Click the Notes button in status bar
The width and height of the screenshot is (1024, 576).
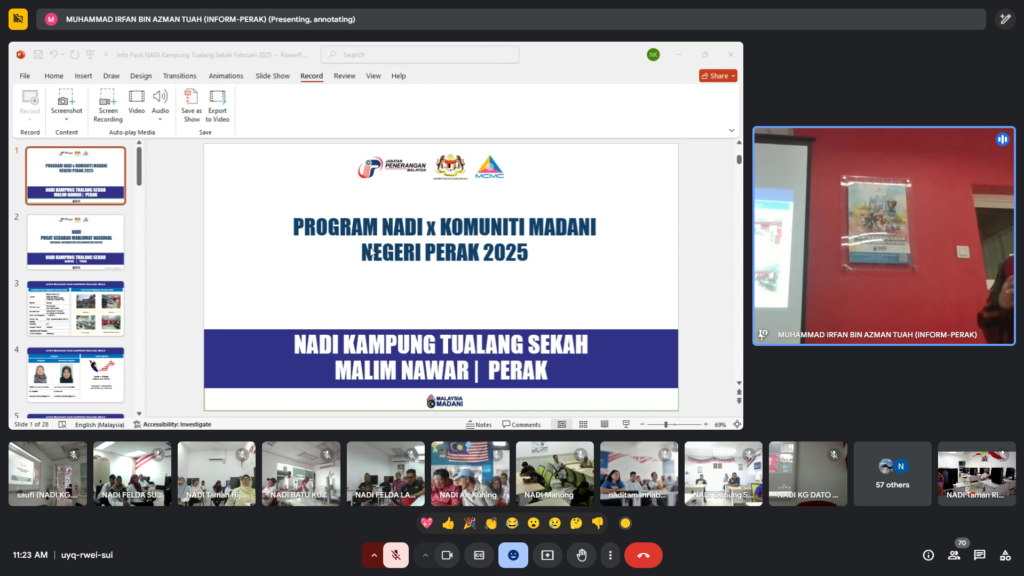[x=479, y=424]
